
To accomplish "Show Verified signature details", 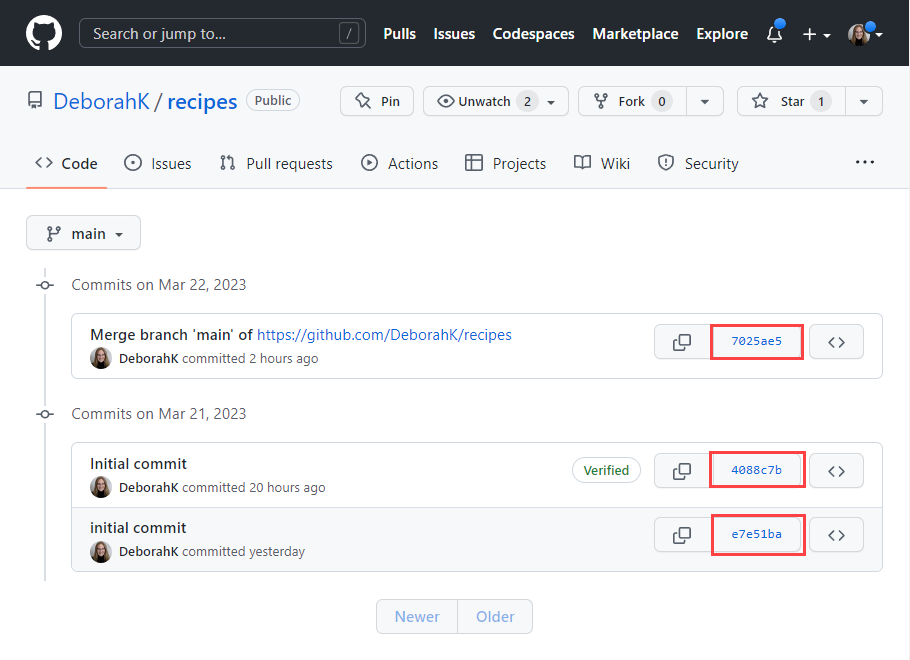I will [x=606, y=470].
